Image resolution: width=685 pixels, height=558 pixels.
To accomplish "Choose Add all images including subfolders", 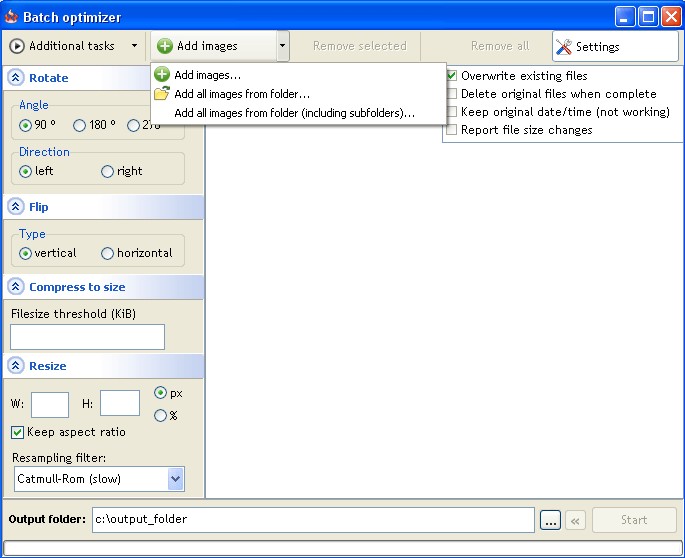I will tap(294, 113).
